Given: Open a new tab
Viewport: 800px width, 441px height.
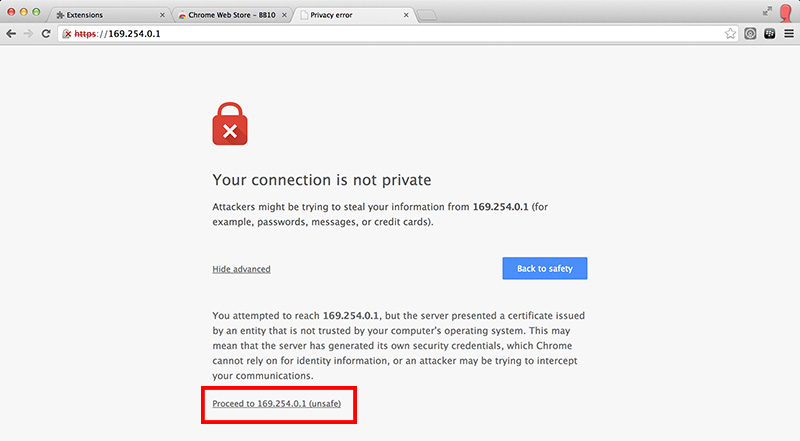Looking at the screenshot, I should pyautogui.click(x=427, y=16).
